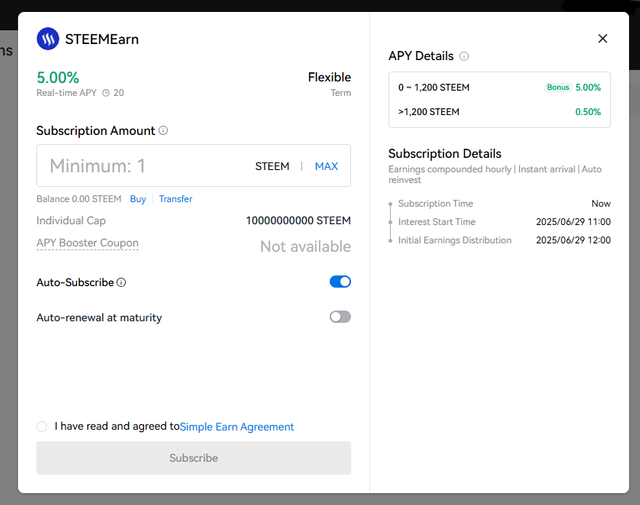The height and width of the screenshot is (505, 640).
Task: Enable Auto-renewal at maturity switch
Action: 340,317
